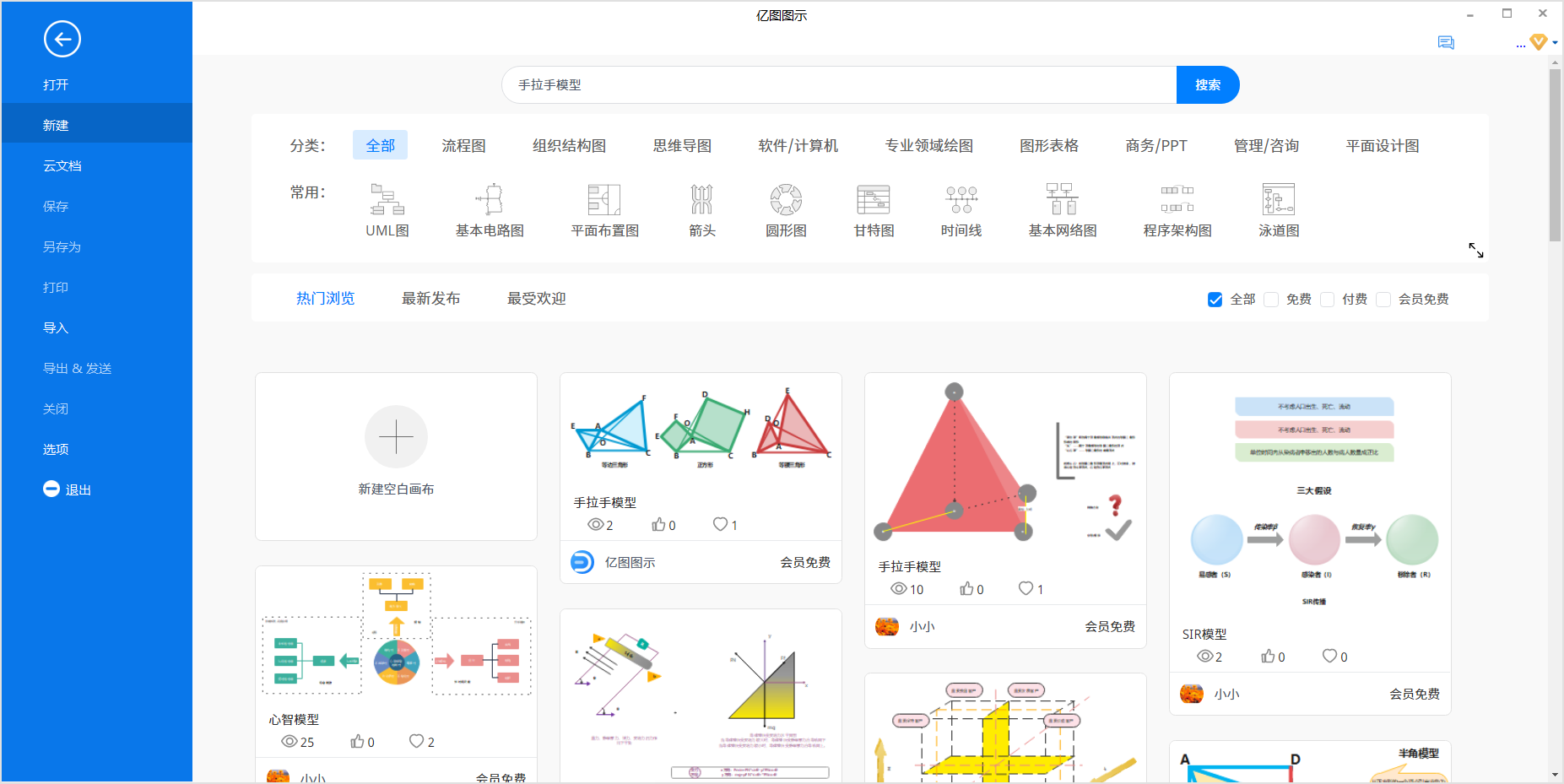This screenshot has width=1564, height=784.
Task: Switch to 热门浏览 tab
Action: 326,298
